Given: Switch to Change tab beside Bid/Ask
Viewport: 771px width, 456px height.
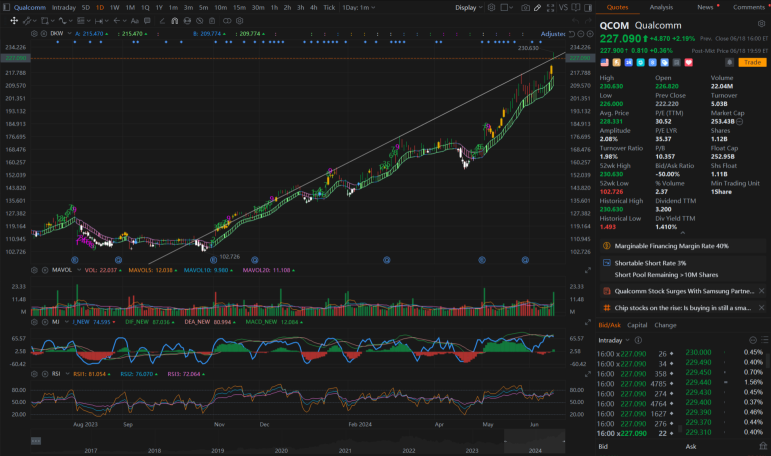Looking at the screenshot, I should click(x=665, y=325).
